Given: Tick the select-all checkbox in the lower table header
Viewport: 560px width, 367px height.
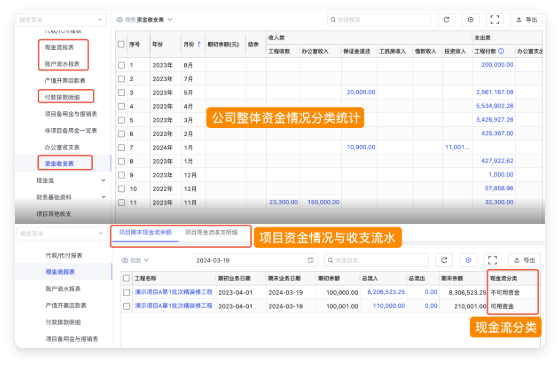Looking at the screenshot, I should point(126,278).
